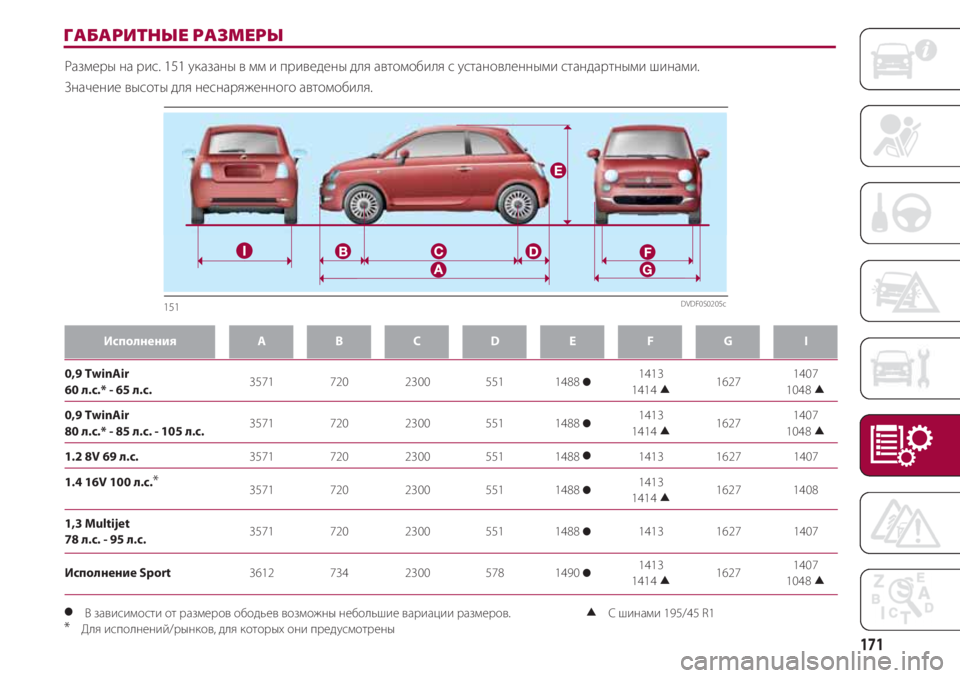
Task: Click value 1627 in the 1.2 8V row
Action: 729,456
